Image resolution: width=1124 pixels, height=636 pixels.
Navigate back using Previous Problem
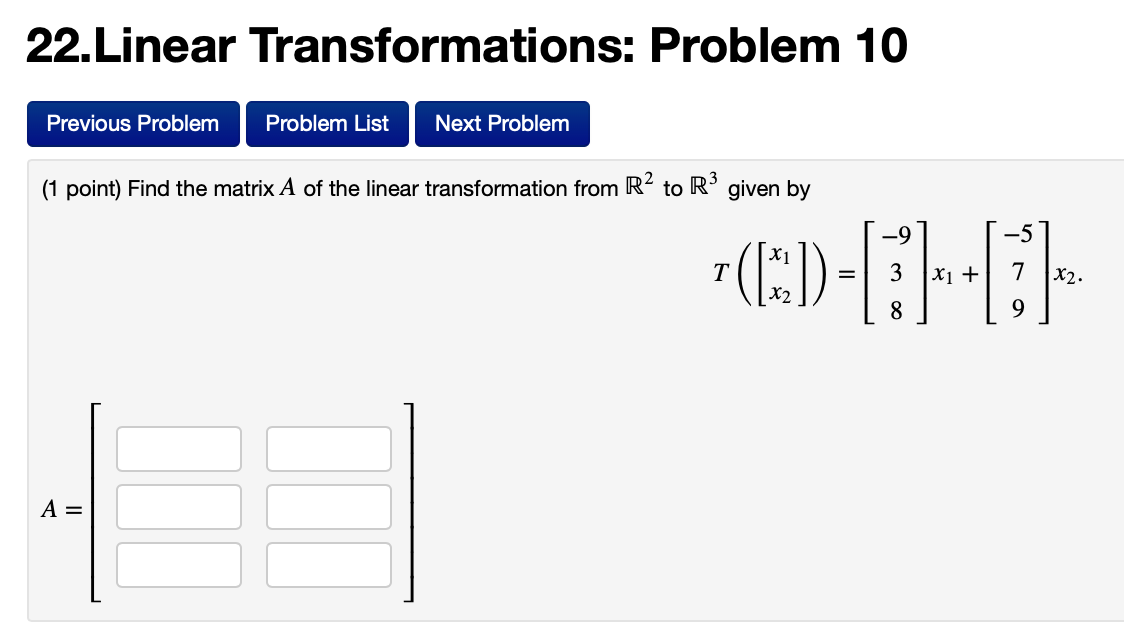click(131, 123)
